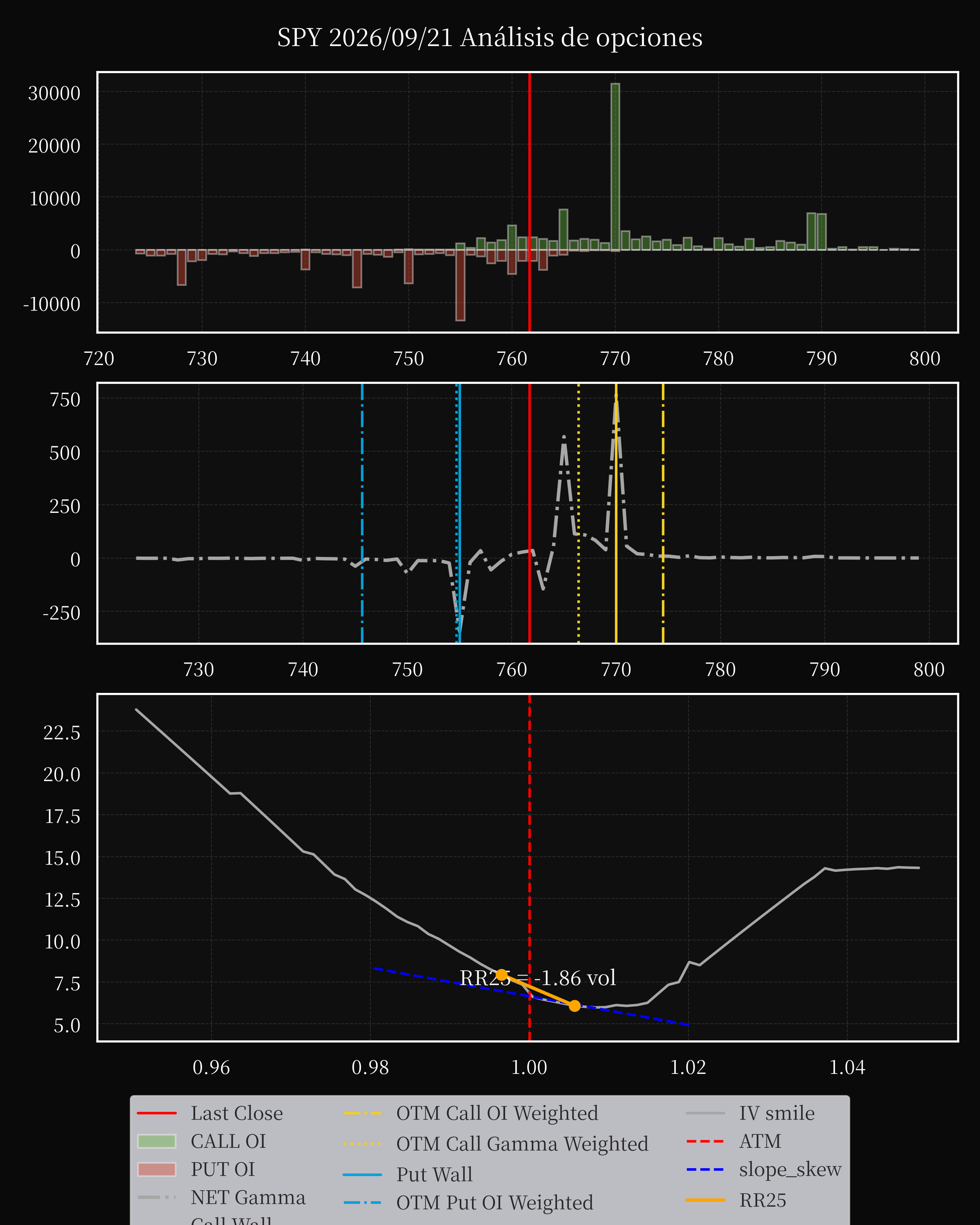Click the green CALL OI legend swatch
Screen dimensions: 980x1225
[x=157, y=1141]
